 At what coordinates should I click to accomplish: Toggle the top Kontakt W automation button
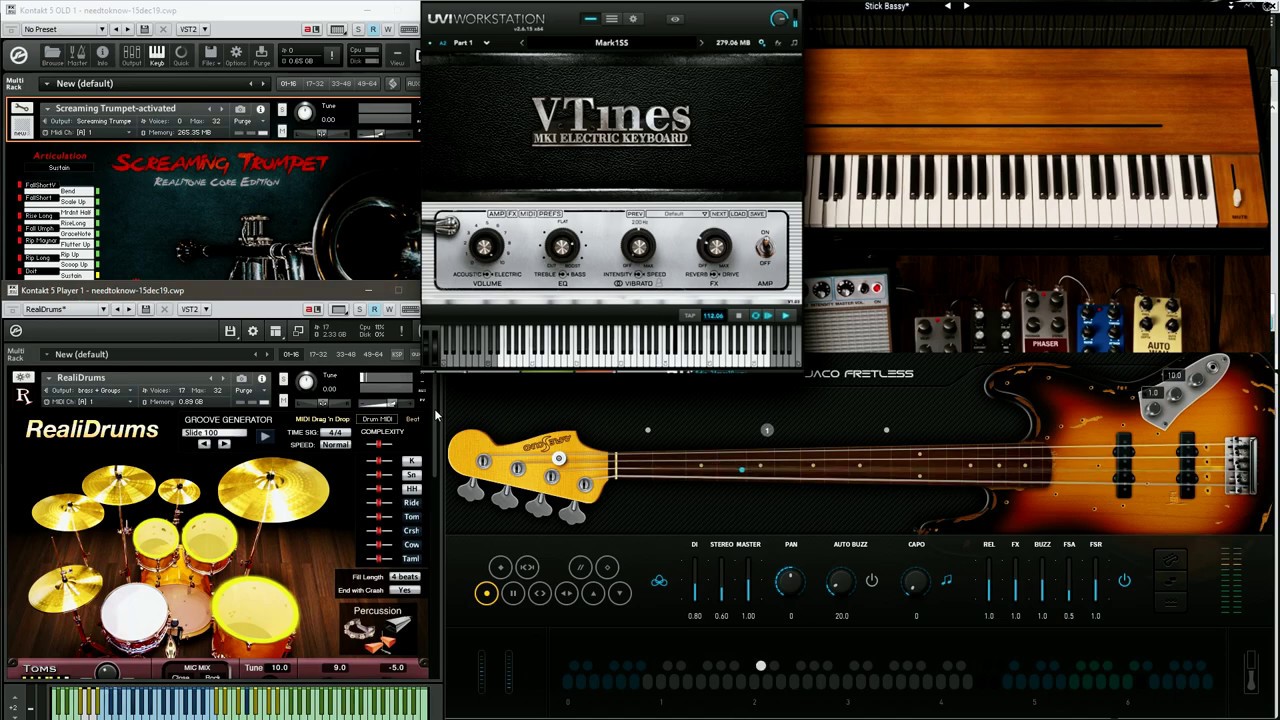pyautogui.click(x=388, y=29)
